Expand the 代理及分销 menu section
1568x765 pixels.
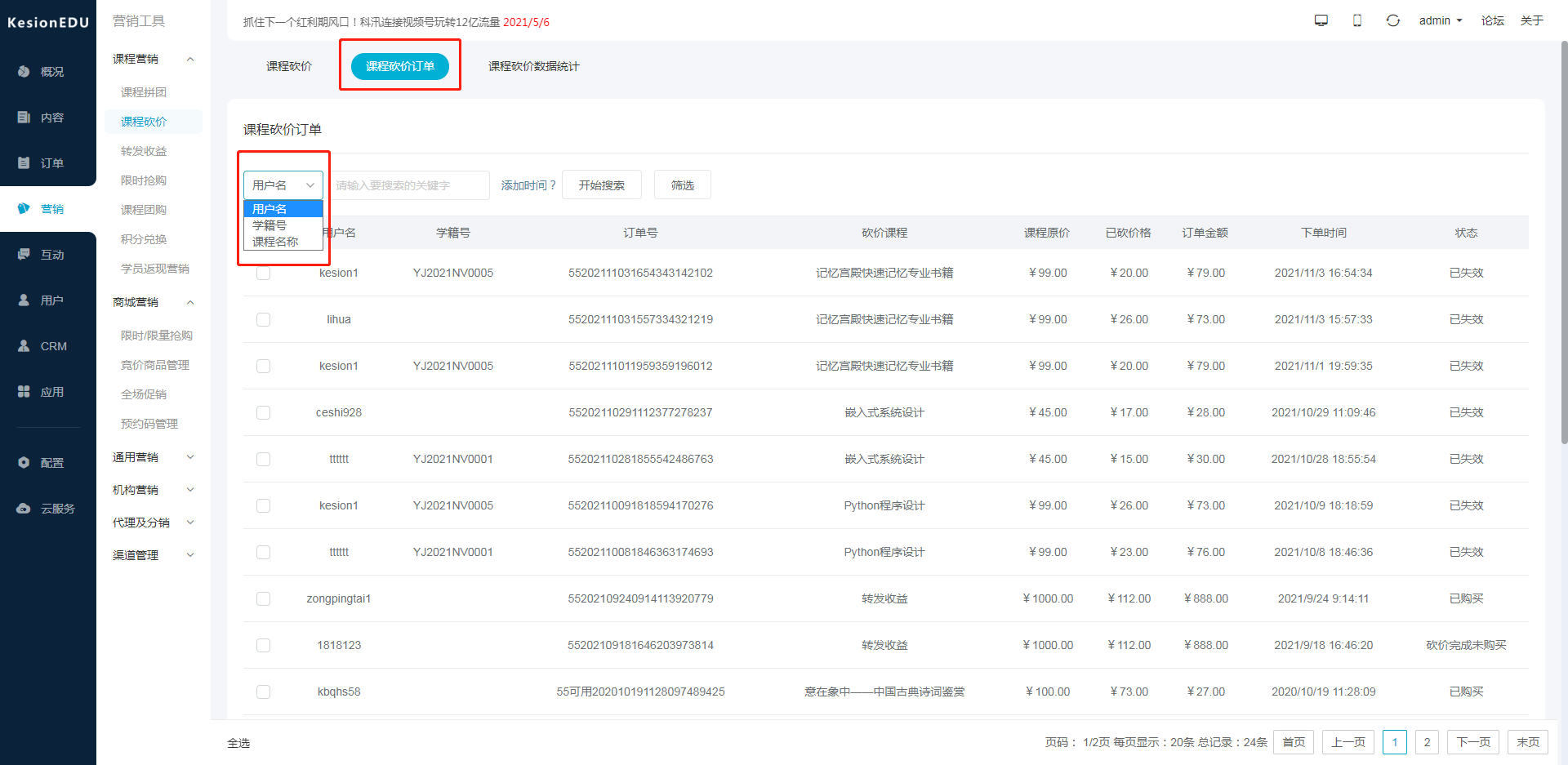coord(154,523)
